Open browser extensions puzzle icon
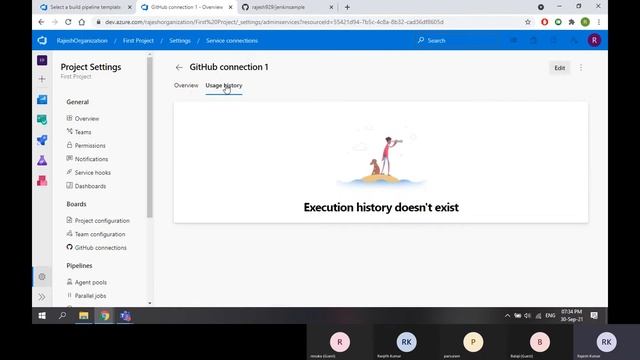 (572, 22)
